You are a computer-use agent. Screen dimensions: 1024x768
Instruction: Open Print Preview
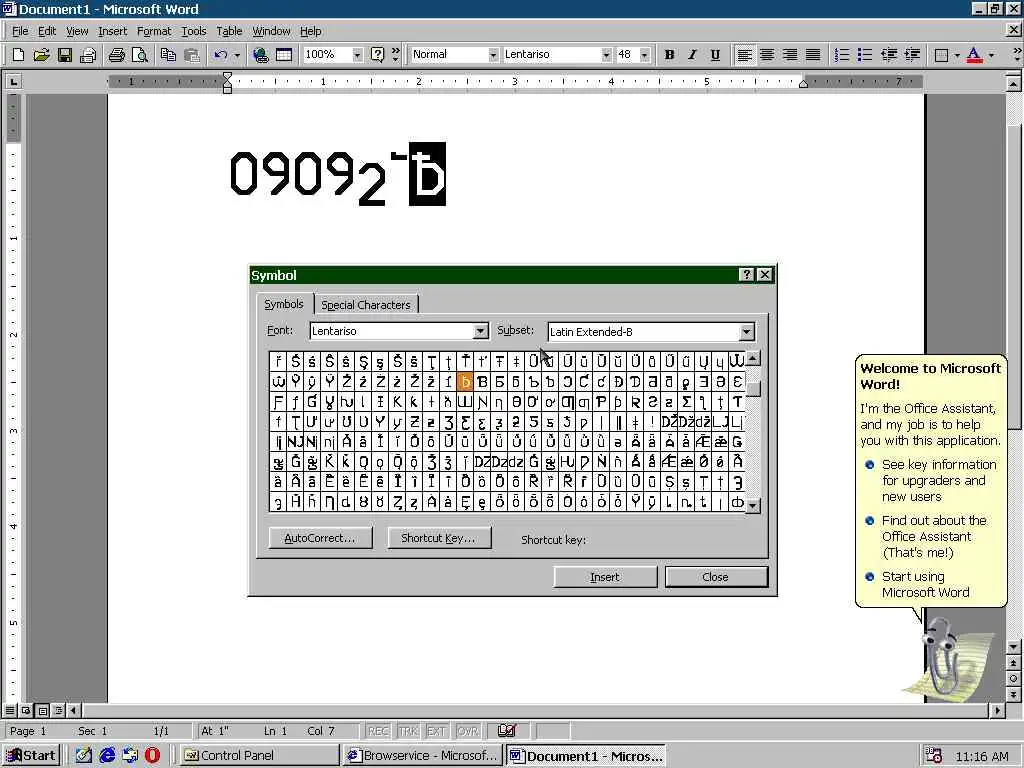click(x=140, y=55)
